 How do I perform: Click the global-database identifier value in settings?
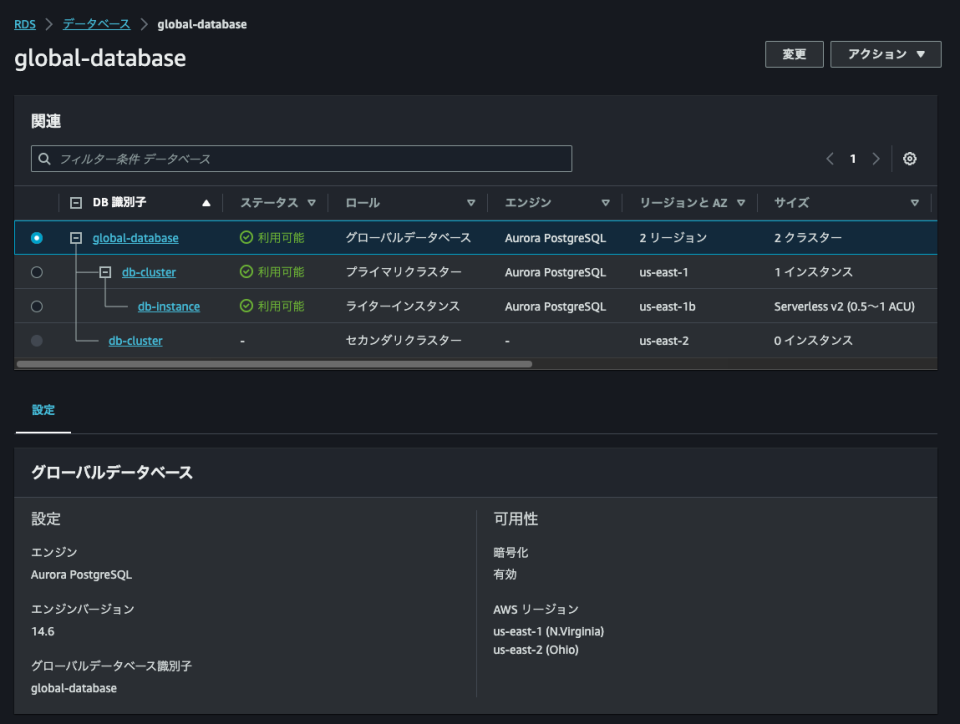coord(74,689)
